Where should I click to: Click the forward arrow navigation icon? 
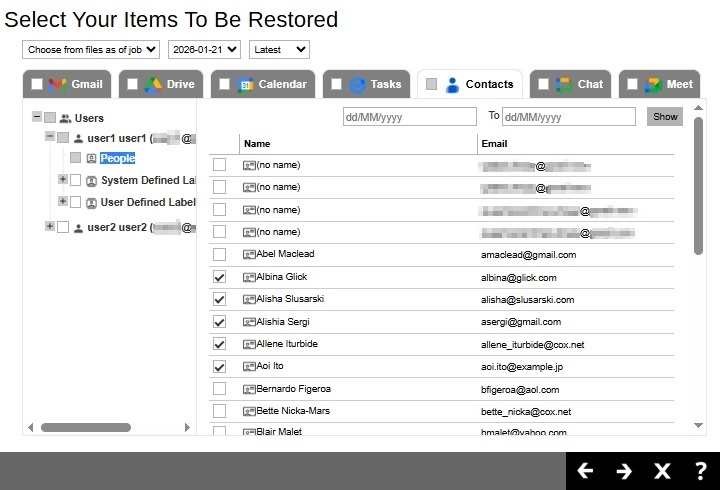tap(624, 471)
